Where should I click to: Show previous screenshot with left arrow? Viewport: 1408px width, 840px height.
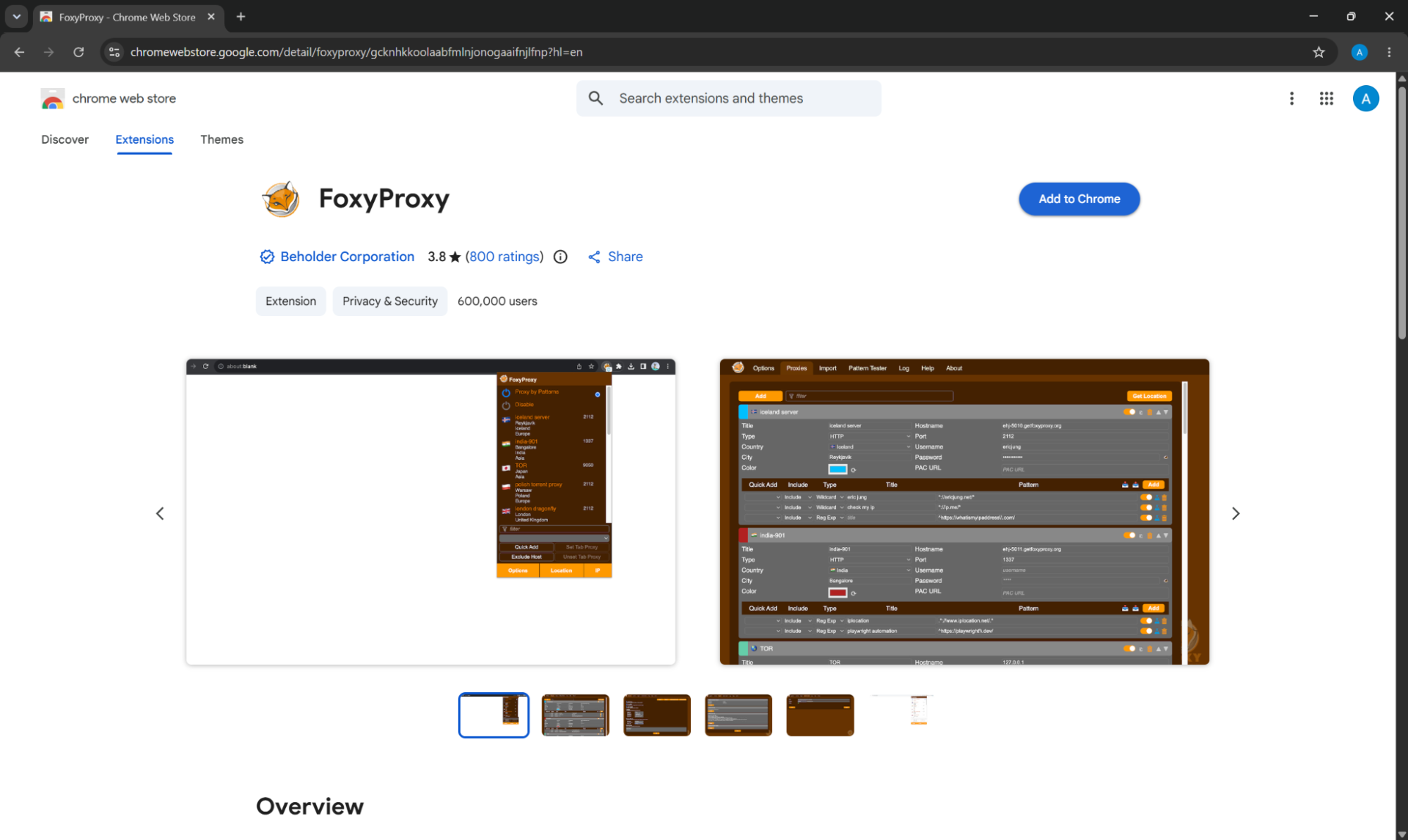tap(160, 513)
